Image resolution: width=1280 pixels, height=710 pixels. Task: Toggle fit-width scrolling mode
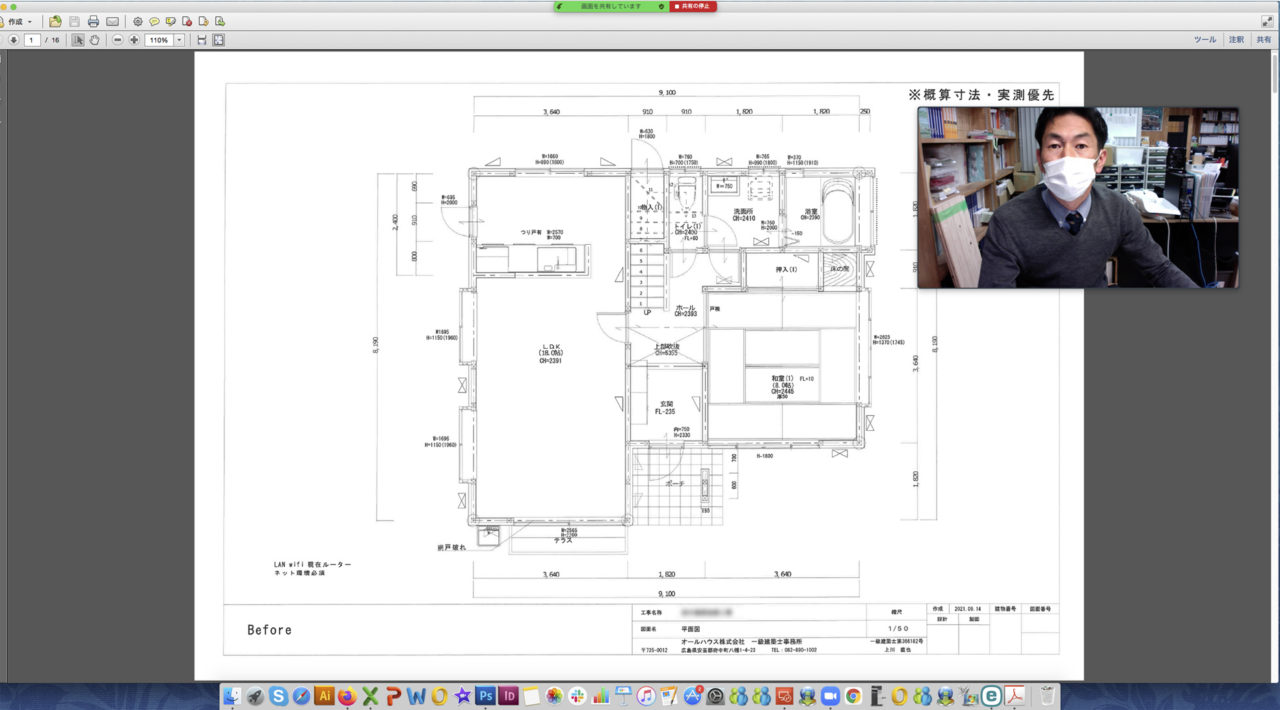[201, 40]
